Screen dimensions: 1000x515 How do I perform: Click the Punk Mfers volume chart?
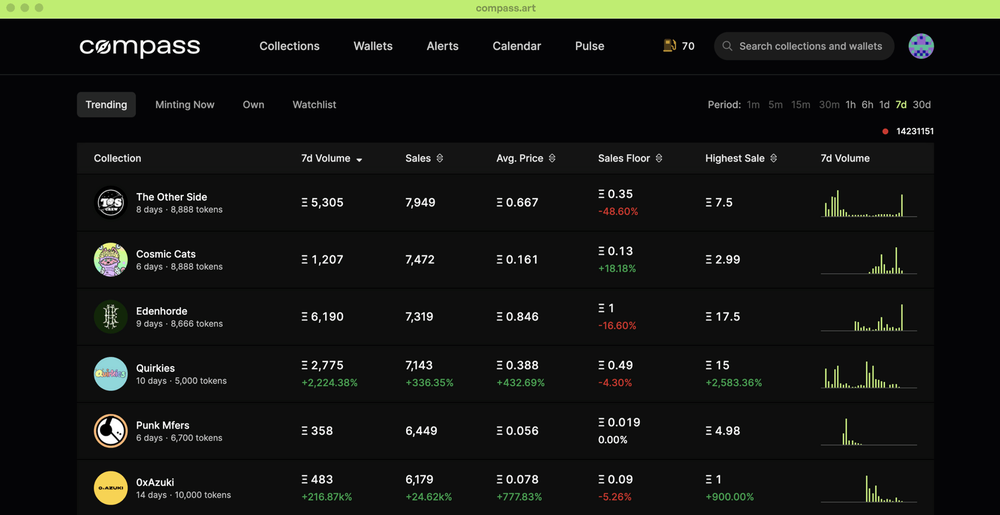tap(869, 432)
